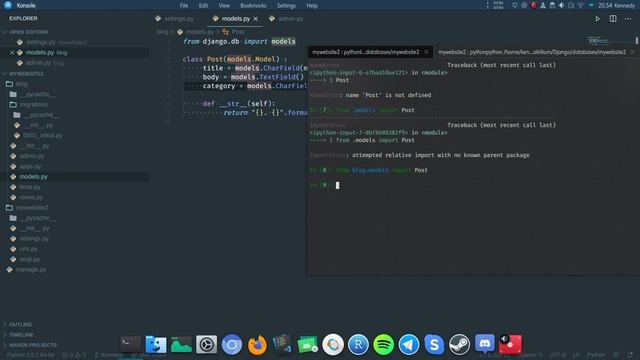Screen dimensions: 640x360
Task: Close the first Konsole terminal tab
Action: pyautogui.click(x=427, y=52)
